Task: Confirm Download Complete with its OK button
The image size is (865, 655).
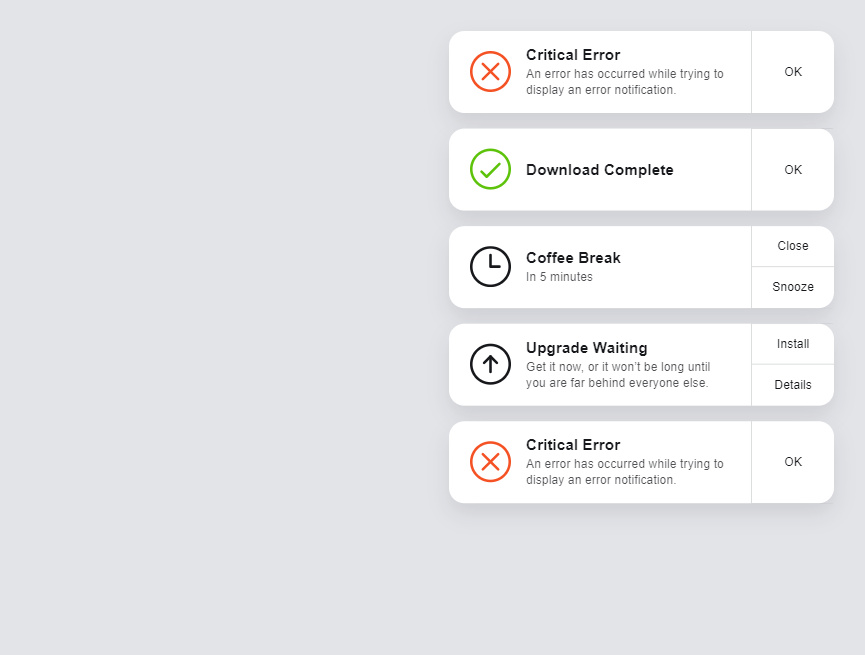Action: tap(793, 169)
